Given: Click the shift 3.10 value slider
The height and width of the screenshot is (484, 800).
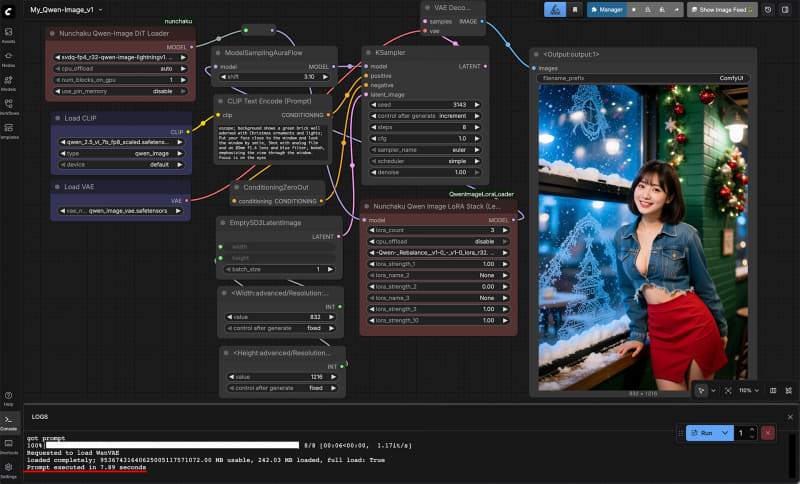Looking at the screenshot, I should pos(275,77).
